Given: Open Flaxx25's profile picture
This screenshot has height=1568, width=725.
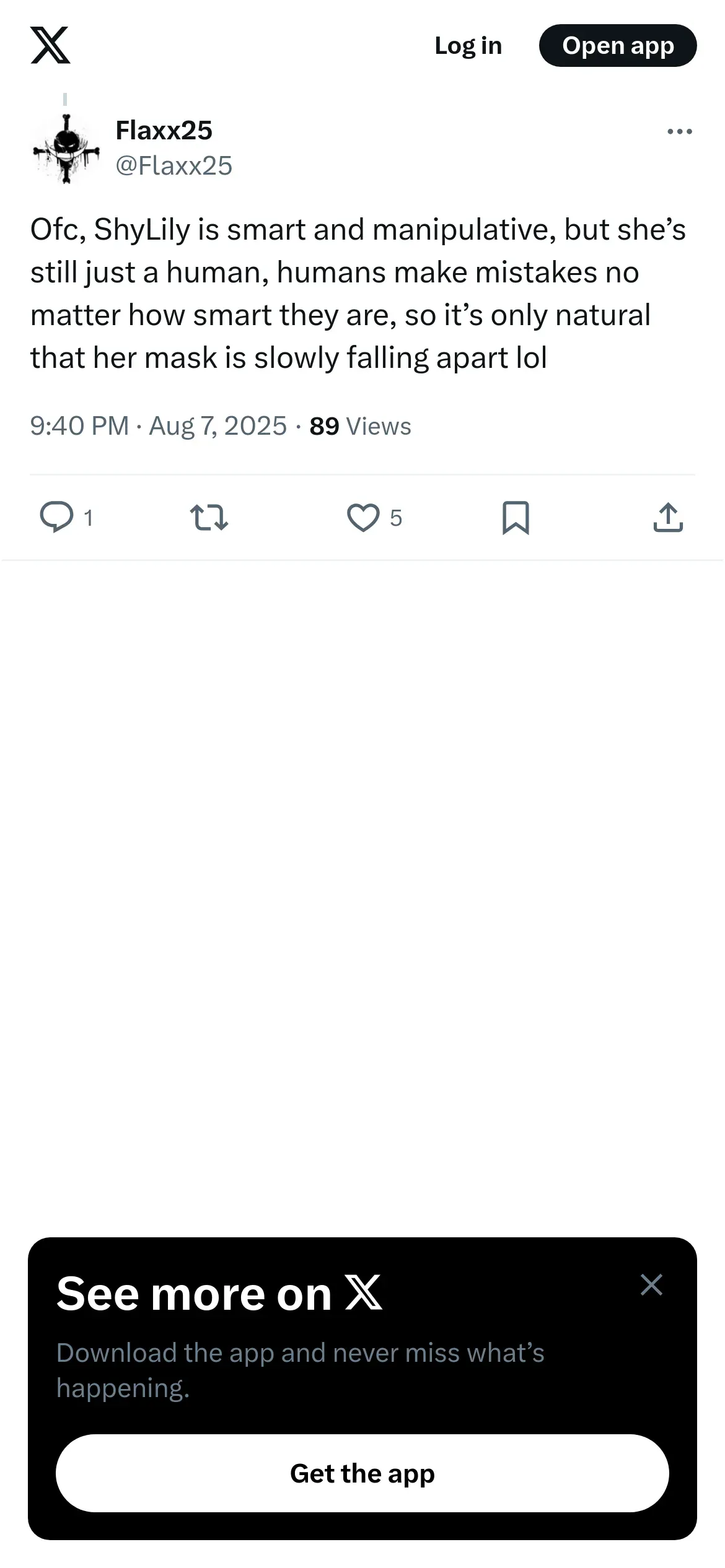Looking at the screenshot, I should (x=66, y=149).
